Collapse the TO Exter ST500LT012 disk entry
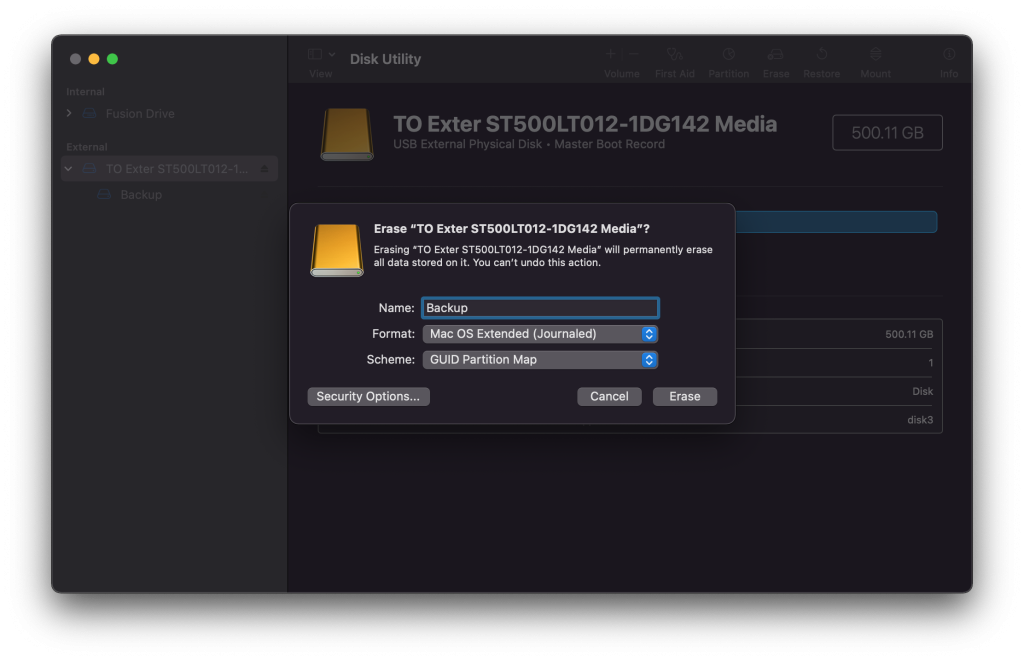The height and width of the screenshot is (661, 1024). click(x=69, y=169)
